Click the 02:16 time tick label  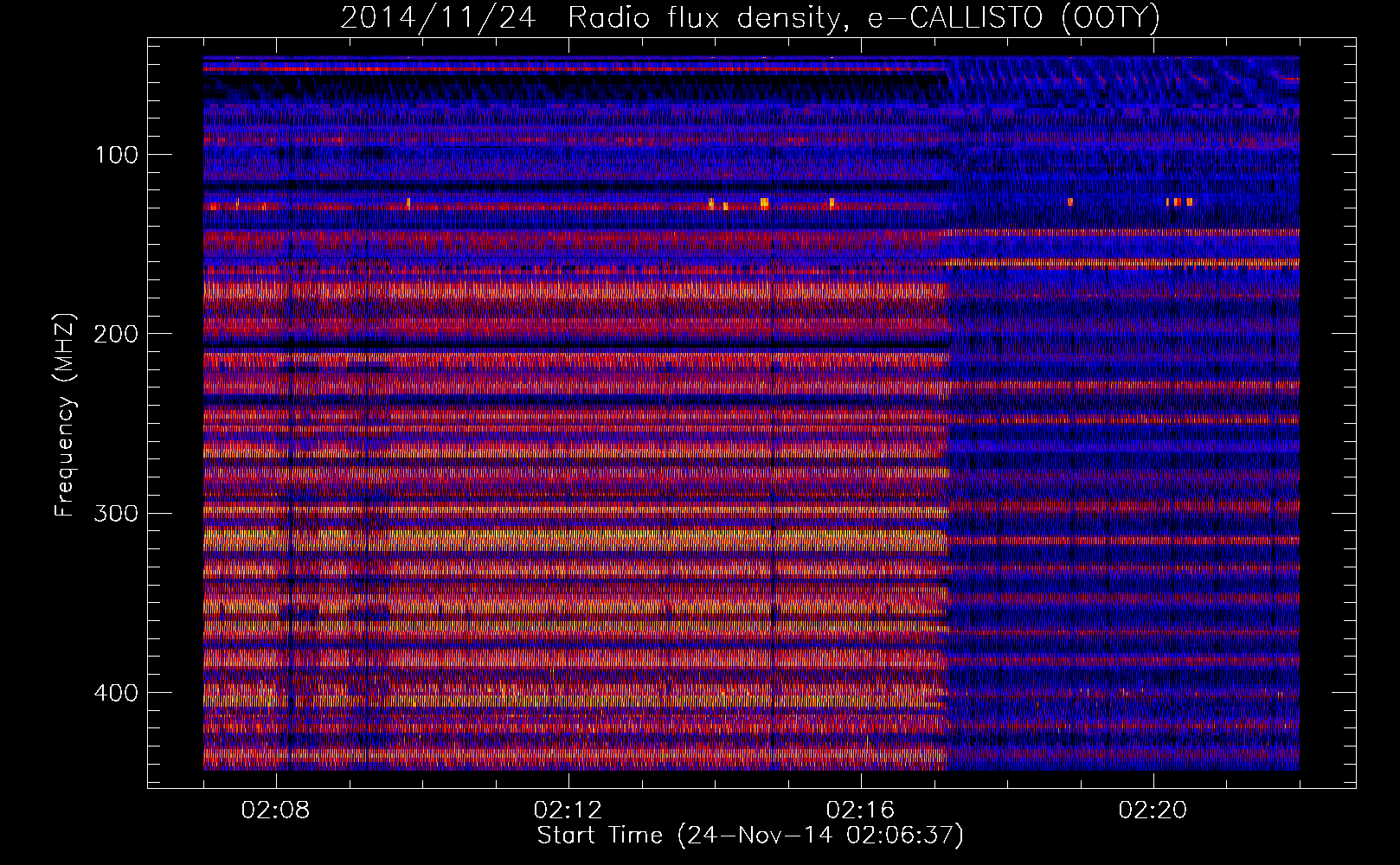point(861,811)
